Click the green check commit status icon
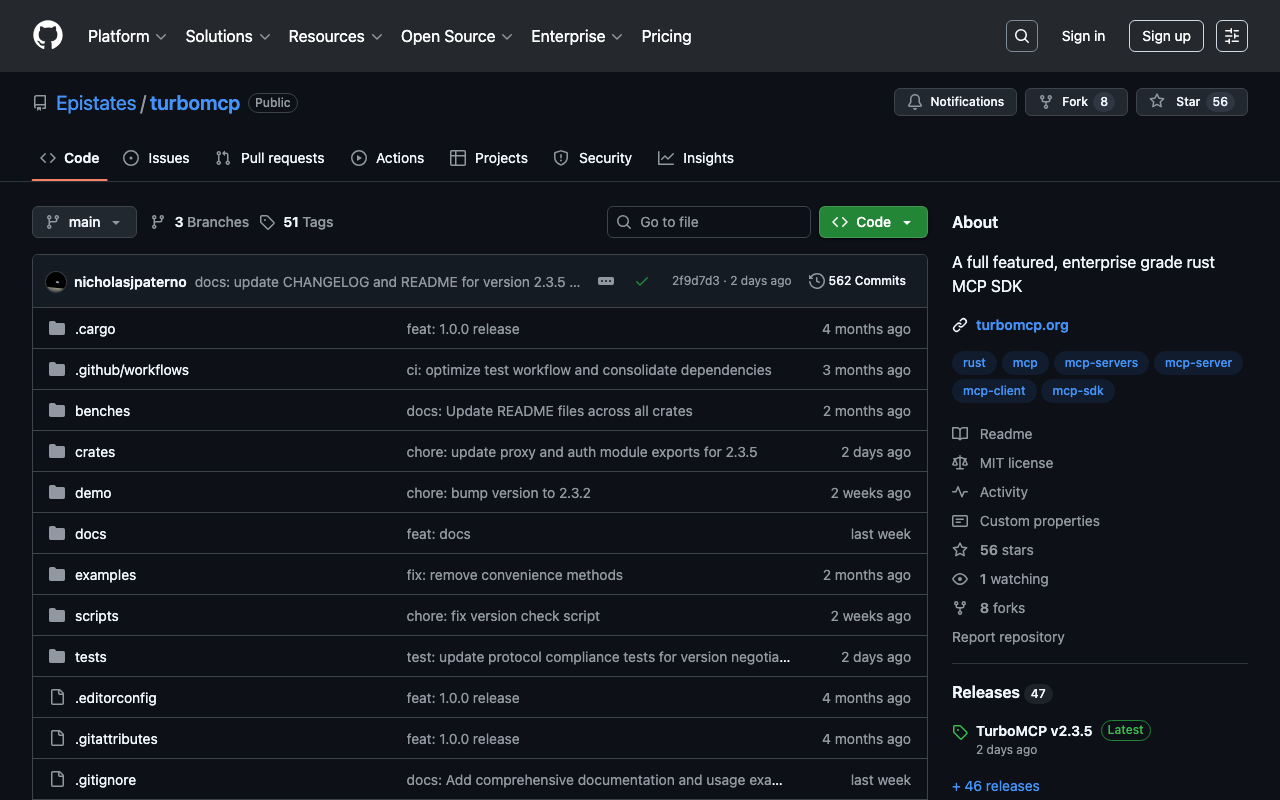The height and width of the screenshot is (800, 1280). [642, 281]
